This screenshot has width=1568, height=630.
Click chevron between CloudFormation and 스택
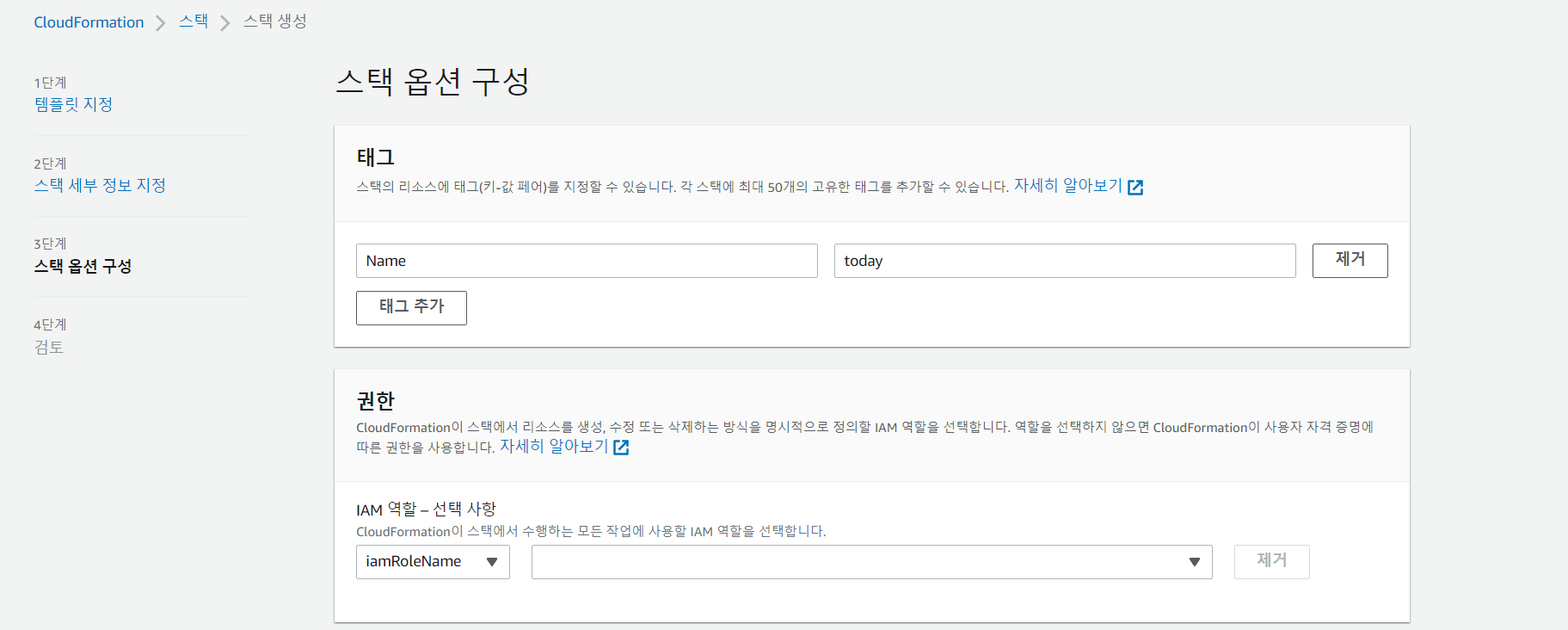[x=161, y=23]
